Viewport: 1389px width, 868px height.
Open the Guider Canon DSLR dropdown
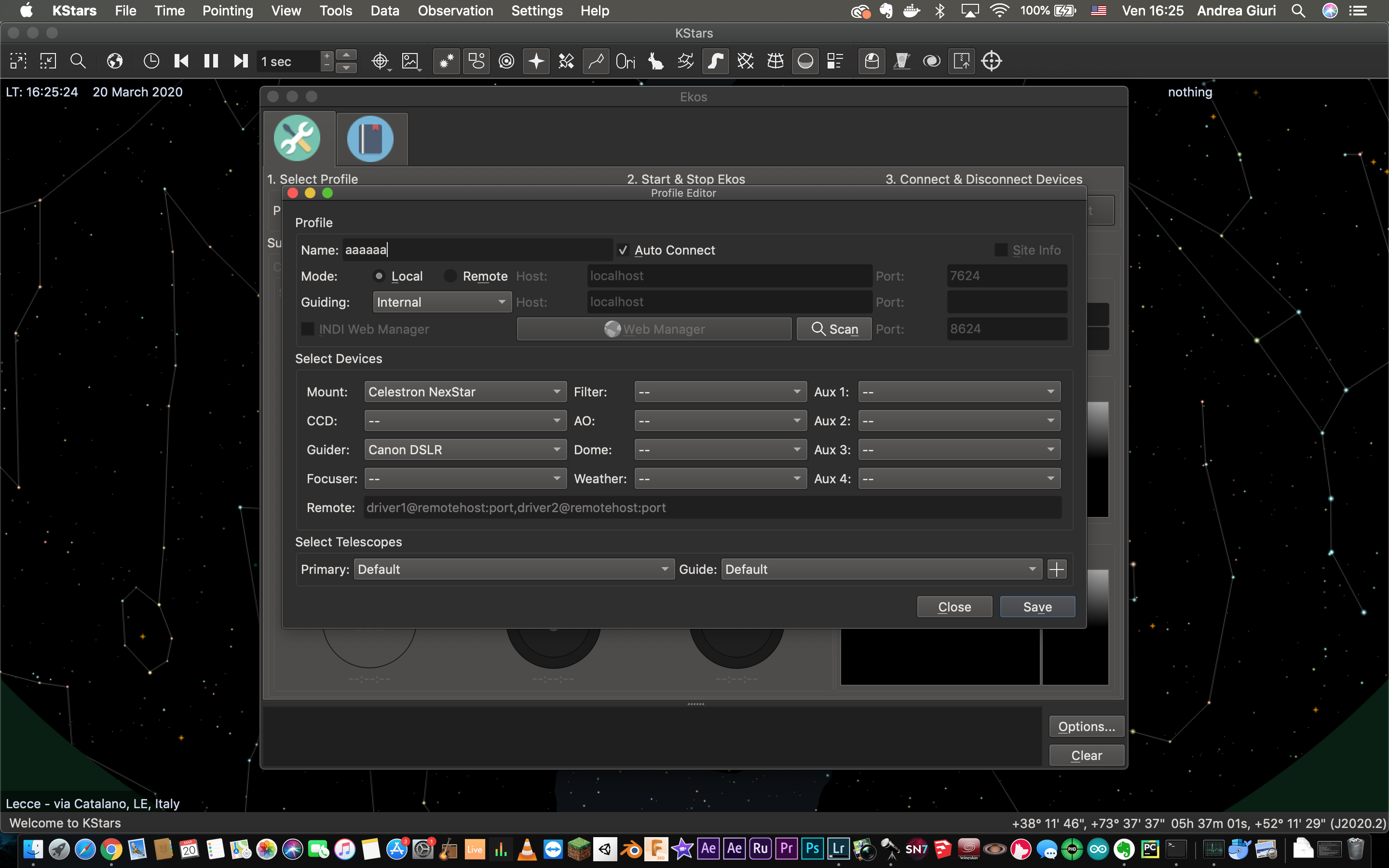pos(465,450)
